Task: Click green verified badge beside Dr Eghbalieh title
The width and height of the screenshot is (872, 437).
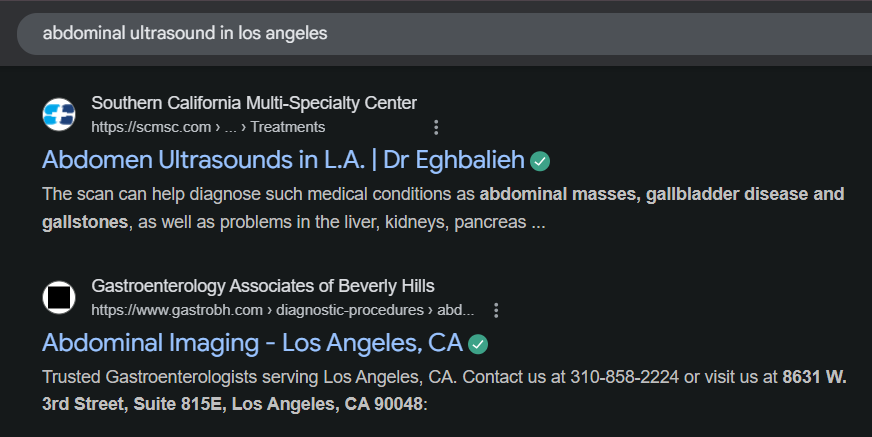Action: [540, 161]
